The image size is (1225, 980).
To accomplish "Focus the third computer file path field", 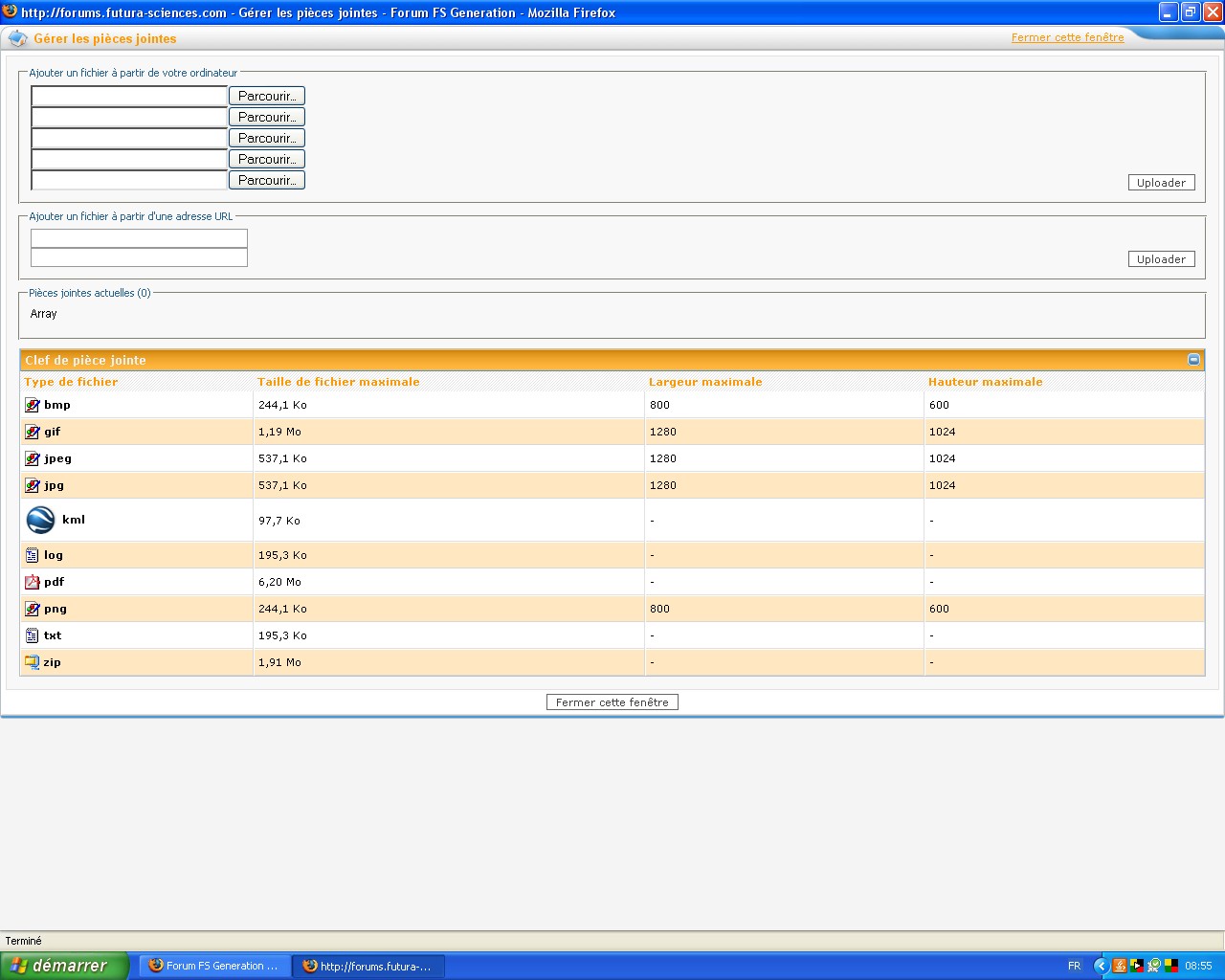I will [x=129, y=138].
